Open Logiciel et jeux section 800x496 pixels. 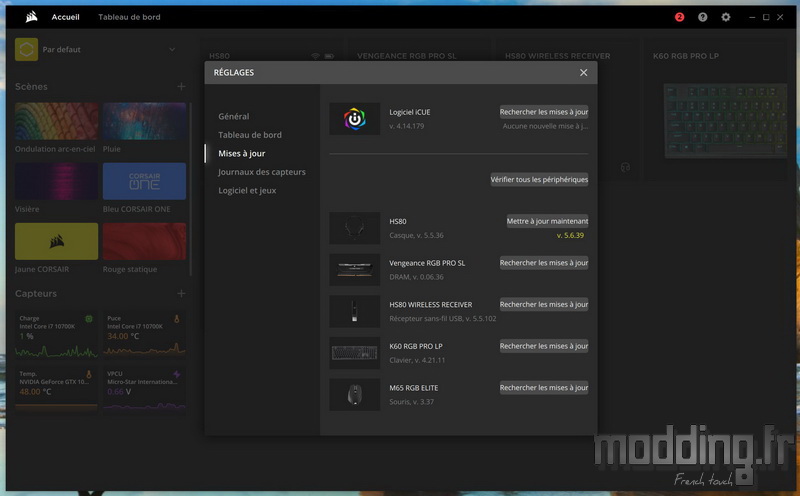247,190
